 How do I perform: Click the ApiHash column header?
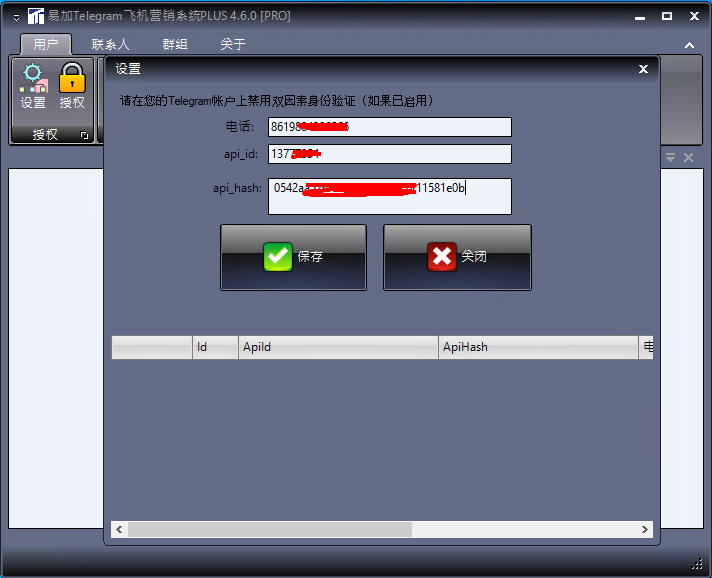pos(538,347)
